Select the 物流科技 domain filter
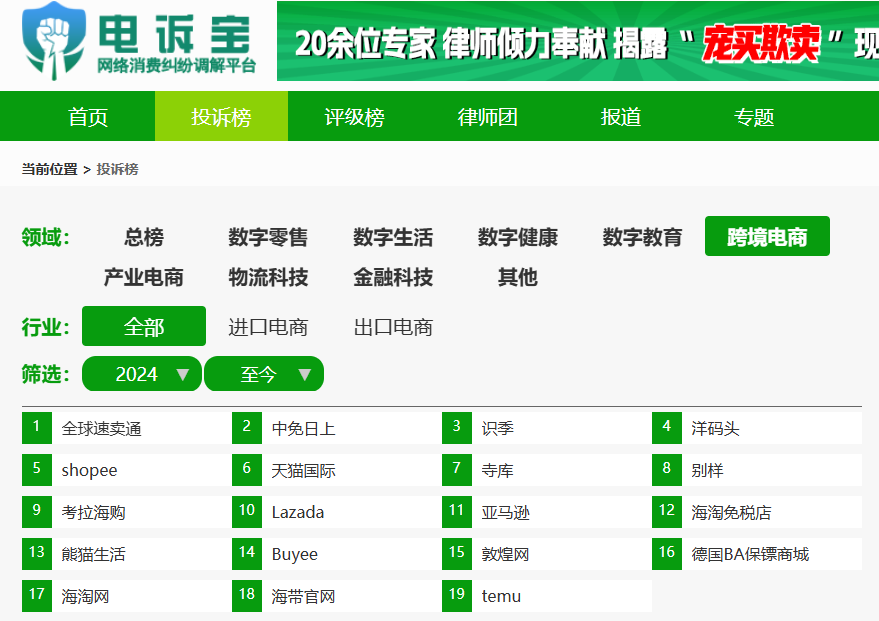 (x=268, y=277)
